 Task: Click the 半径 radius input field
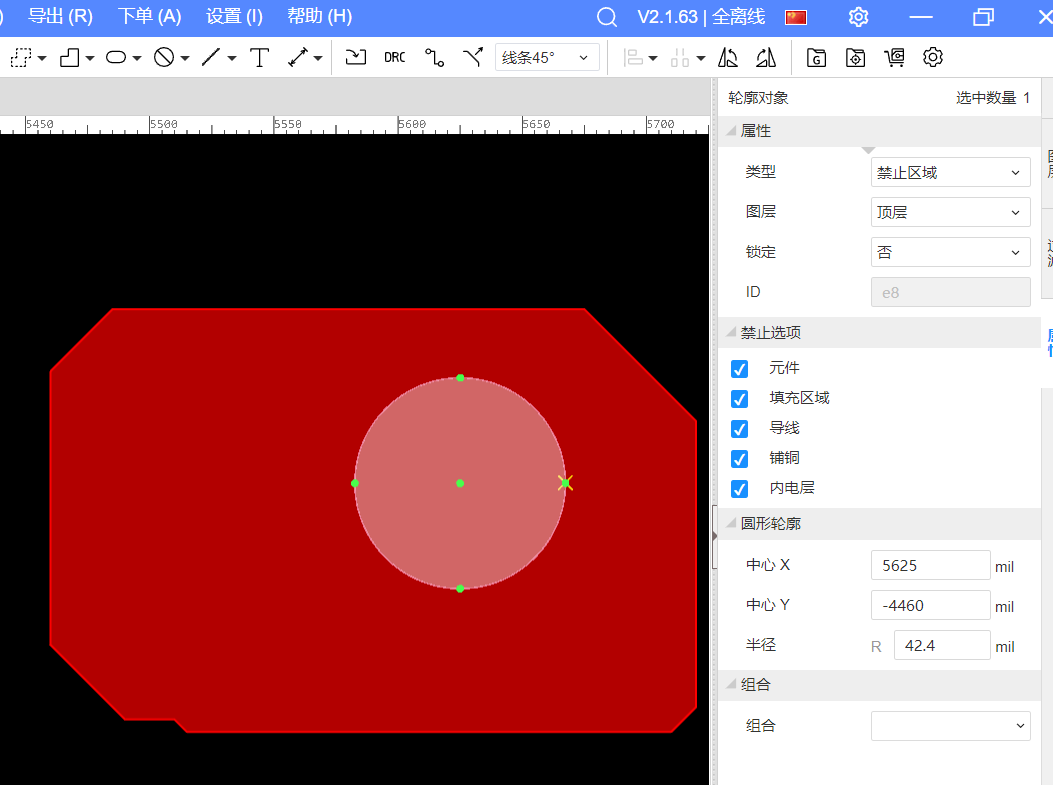click(941, 646)
